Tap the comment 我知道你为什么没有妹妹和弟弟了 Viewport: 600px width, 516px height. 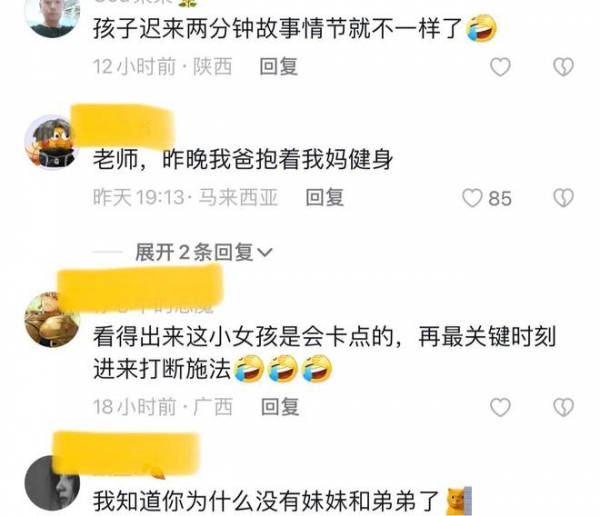tap(282, 501)
